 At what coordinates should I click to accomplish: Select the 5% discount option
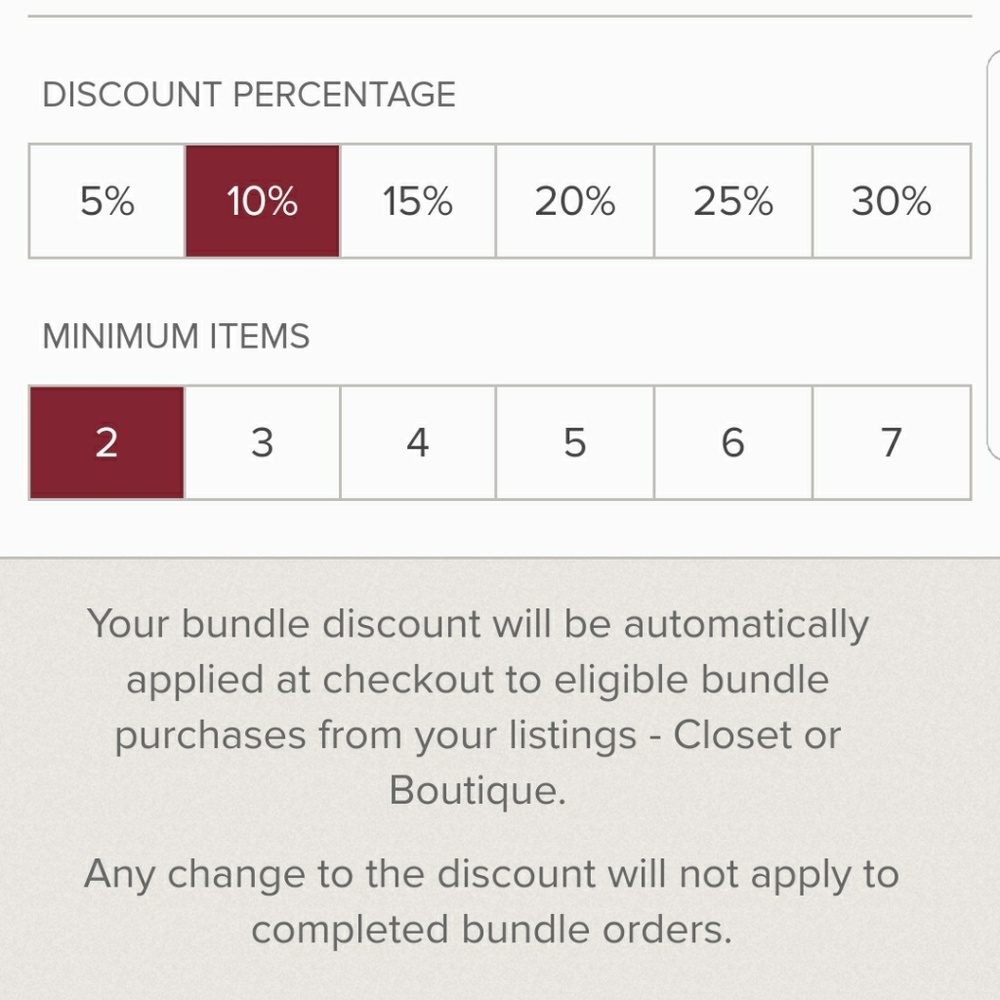pos(107,201)
